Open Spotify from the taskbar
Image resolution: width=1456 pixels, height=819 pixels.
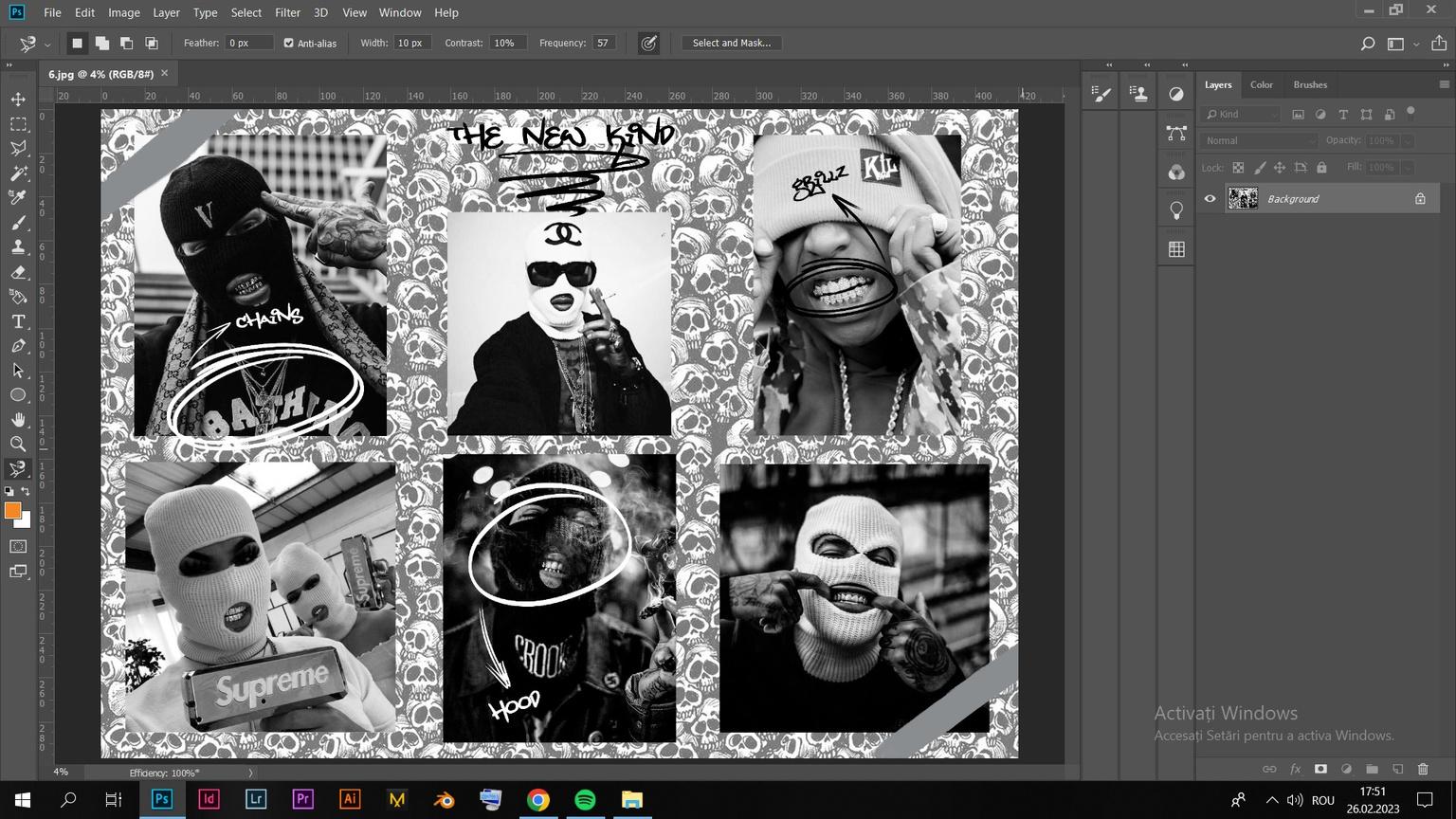click(x=585, y=800)
